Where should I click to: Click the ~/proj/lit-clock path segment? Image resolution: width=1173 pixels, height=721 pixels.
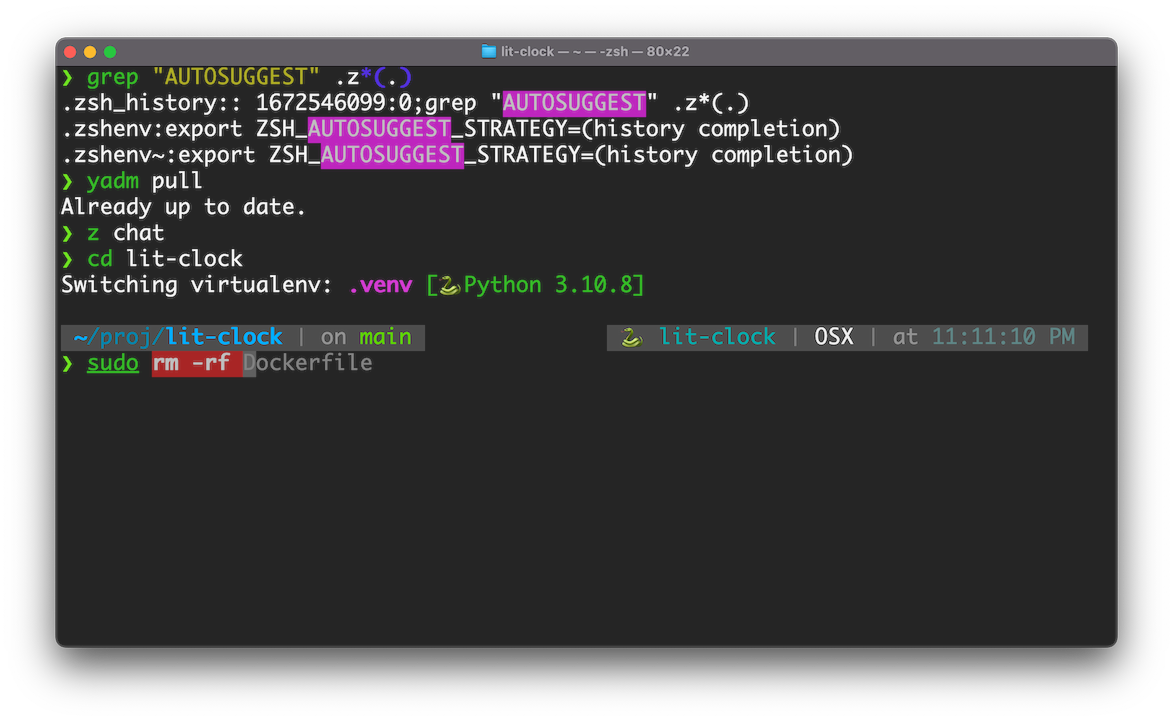click(x=177, y=337)
